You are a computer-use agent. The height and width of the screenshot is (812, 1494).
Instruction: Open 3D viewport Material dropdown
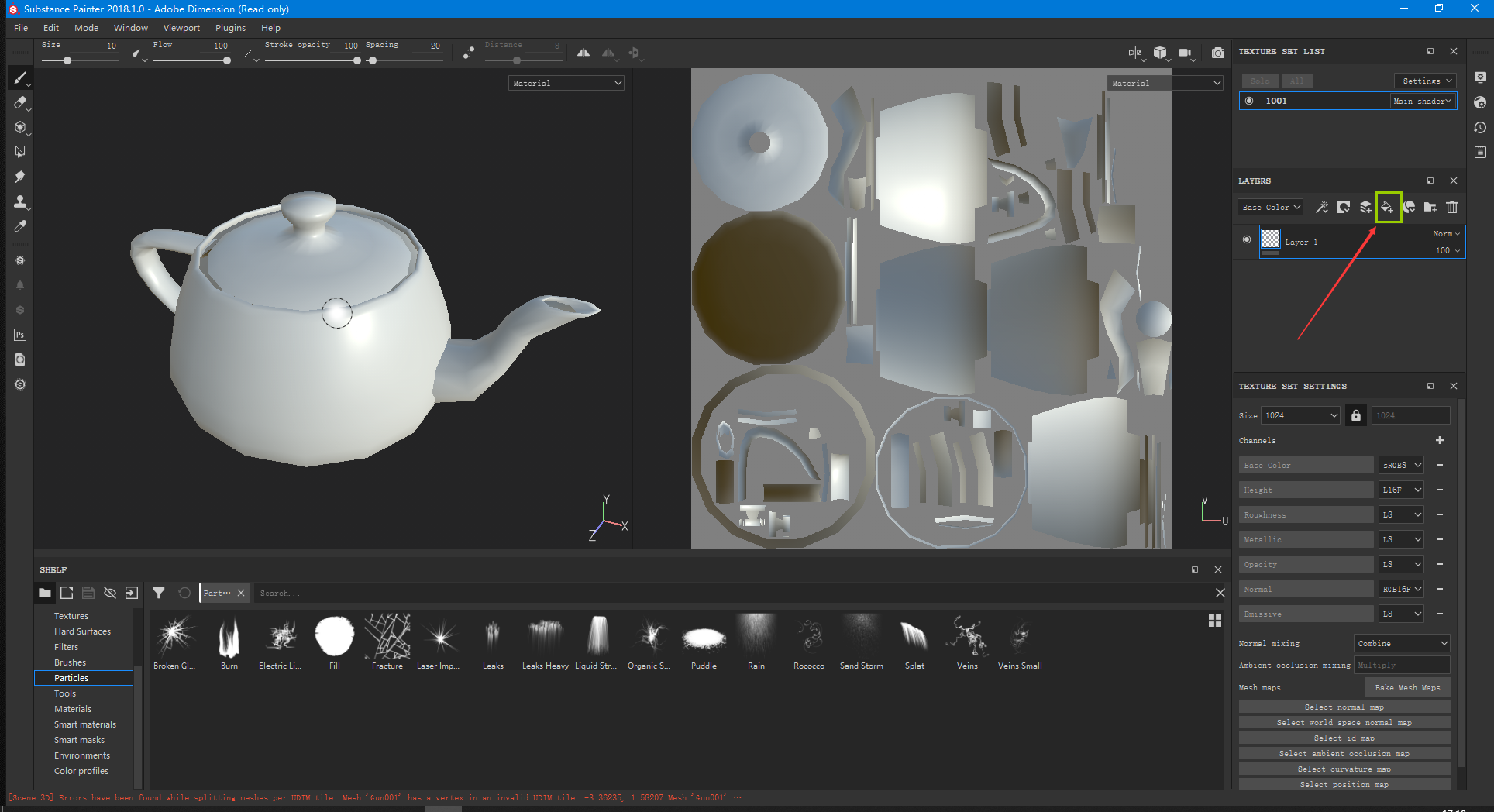click(566, 83)
